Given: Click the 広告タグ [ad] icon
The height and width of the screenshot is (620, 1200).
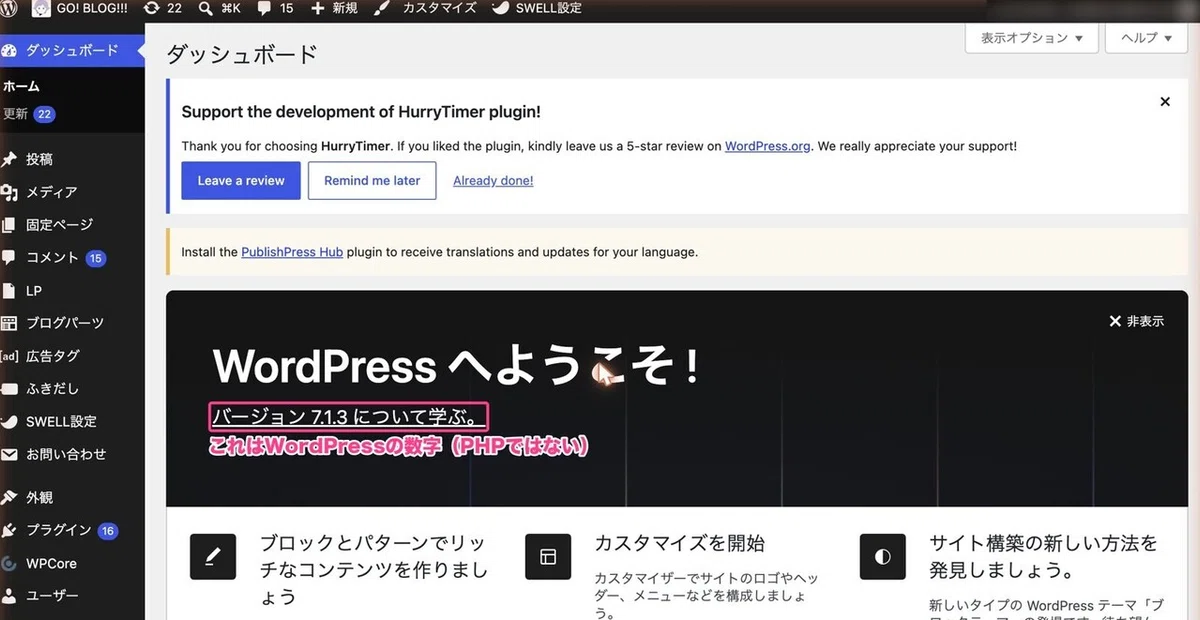Looking at the screenshot, I should [10, 356].
